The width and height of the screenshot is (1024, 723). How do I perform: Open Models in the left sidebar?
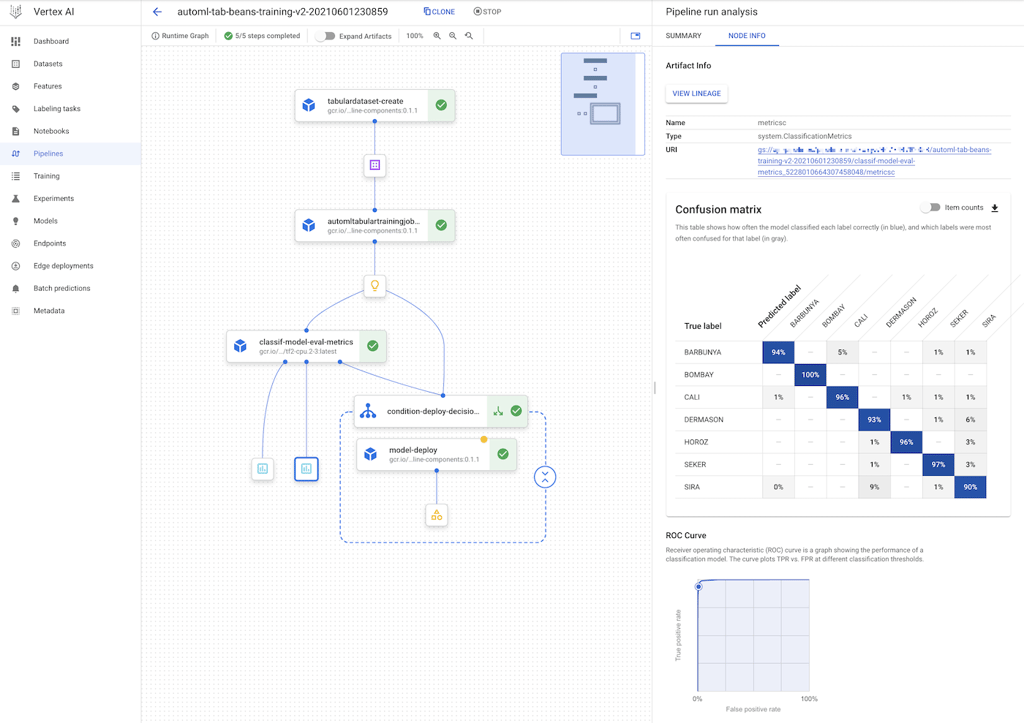pos(46,221)
